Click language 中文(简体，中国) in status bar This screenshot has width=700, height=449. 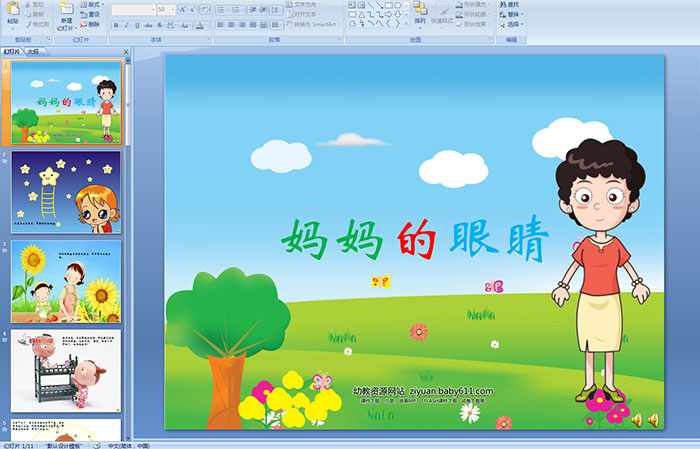click(129, 445)
